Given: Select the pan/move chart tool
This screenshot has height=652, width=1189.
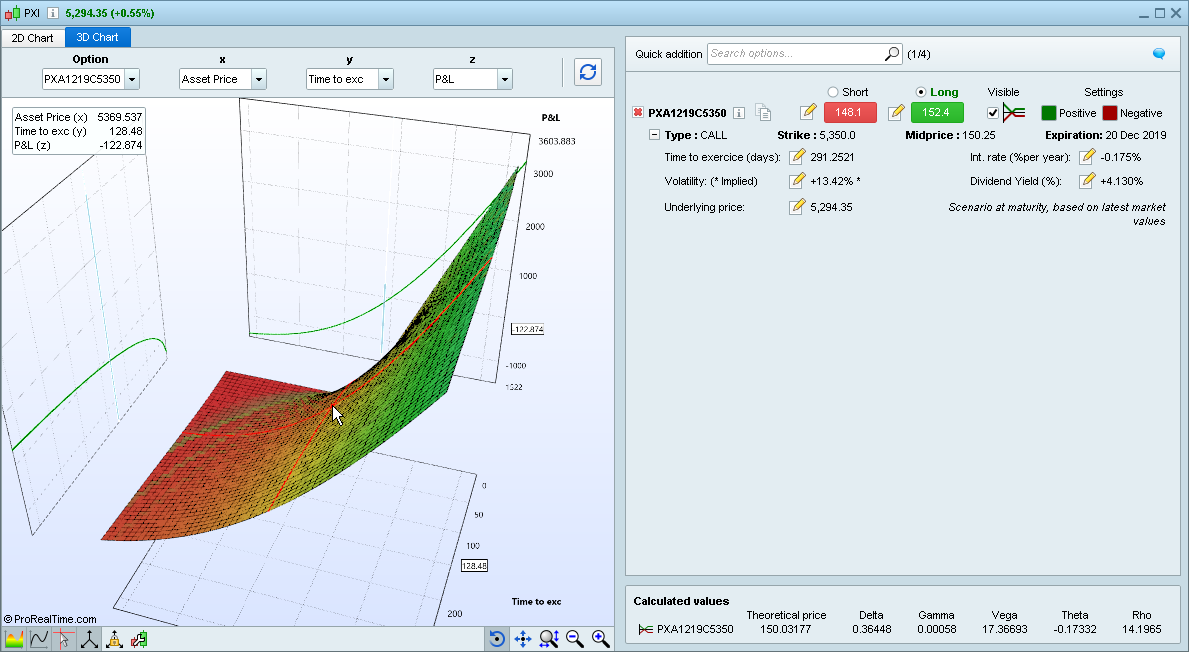Looking at the screenshot, I should point(522,639).
